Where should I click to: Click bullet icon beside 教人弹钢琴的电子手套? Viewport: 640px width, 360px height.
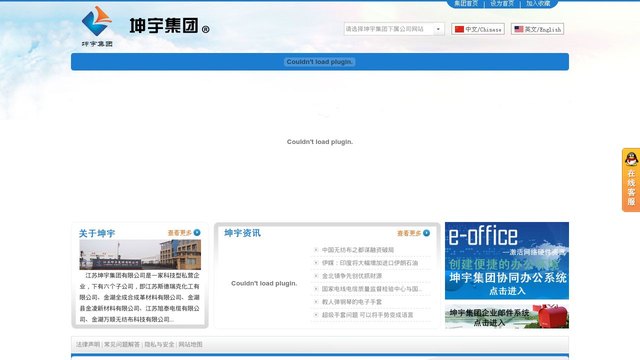point(316,302)
